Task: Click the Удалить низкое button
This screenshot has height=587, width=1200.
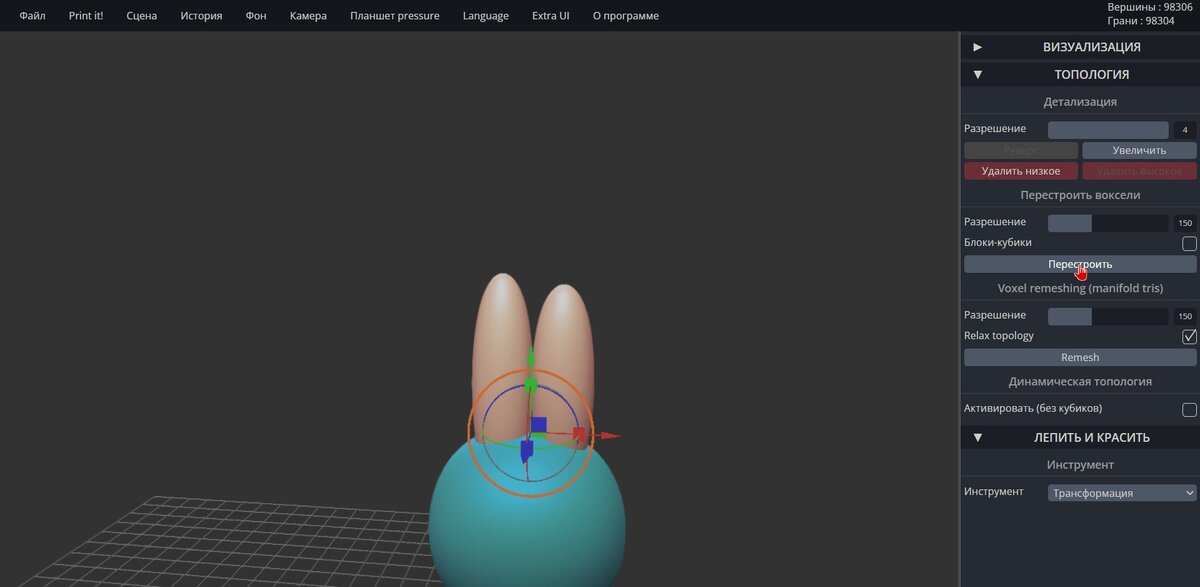Action: (x=1021, y=171)
